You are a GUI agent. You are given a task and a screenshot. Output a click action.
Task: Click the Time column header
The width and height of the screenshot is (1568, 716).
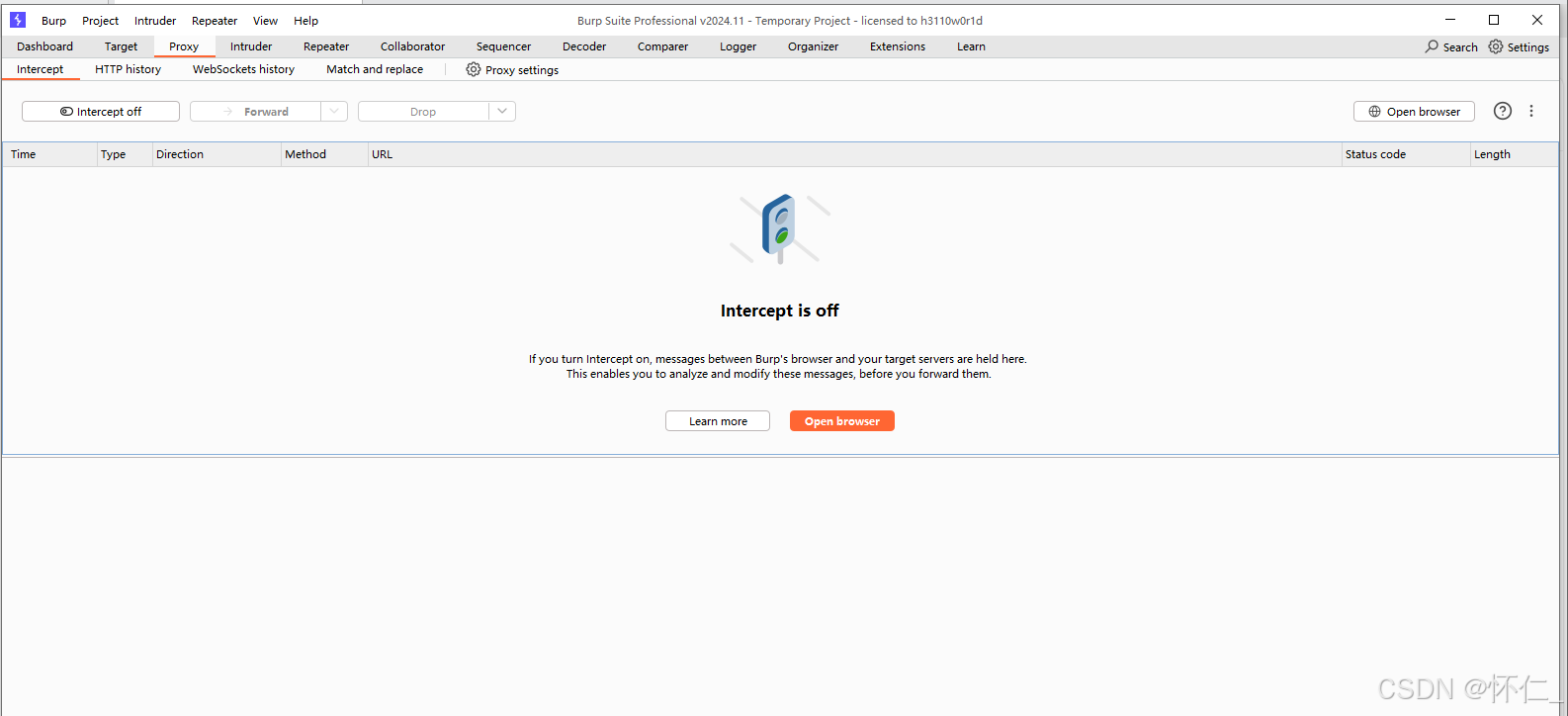[x=50, y=154]
